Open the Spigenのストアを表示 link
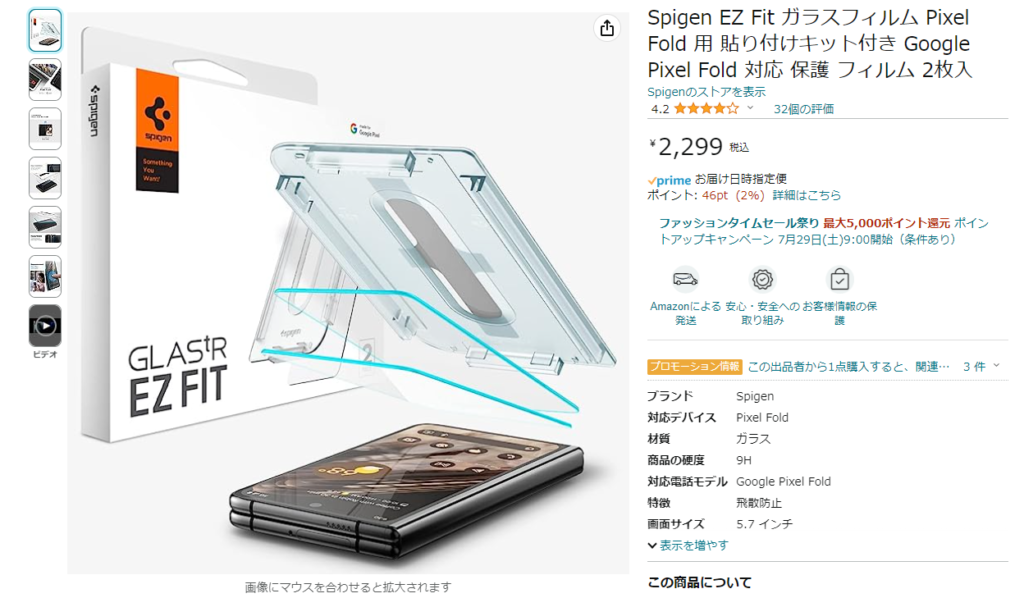Image resolution: width=1024 pixels, height=598 pixels. (x=706, y=92)
